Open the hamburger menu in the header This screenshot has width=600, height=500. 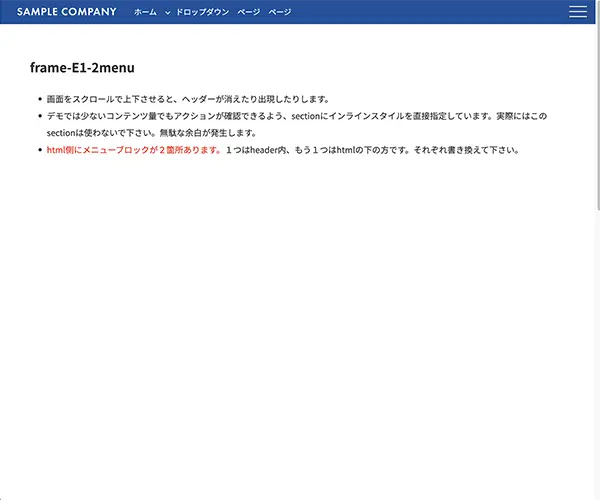(577, 12)
